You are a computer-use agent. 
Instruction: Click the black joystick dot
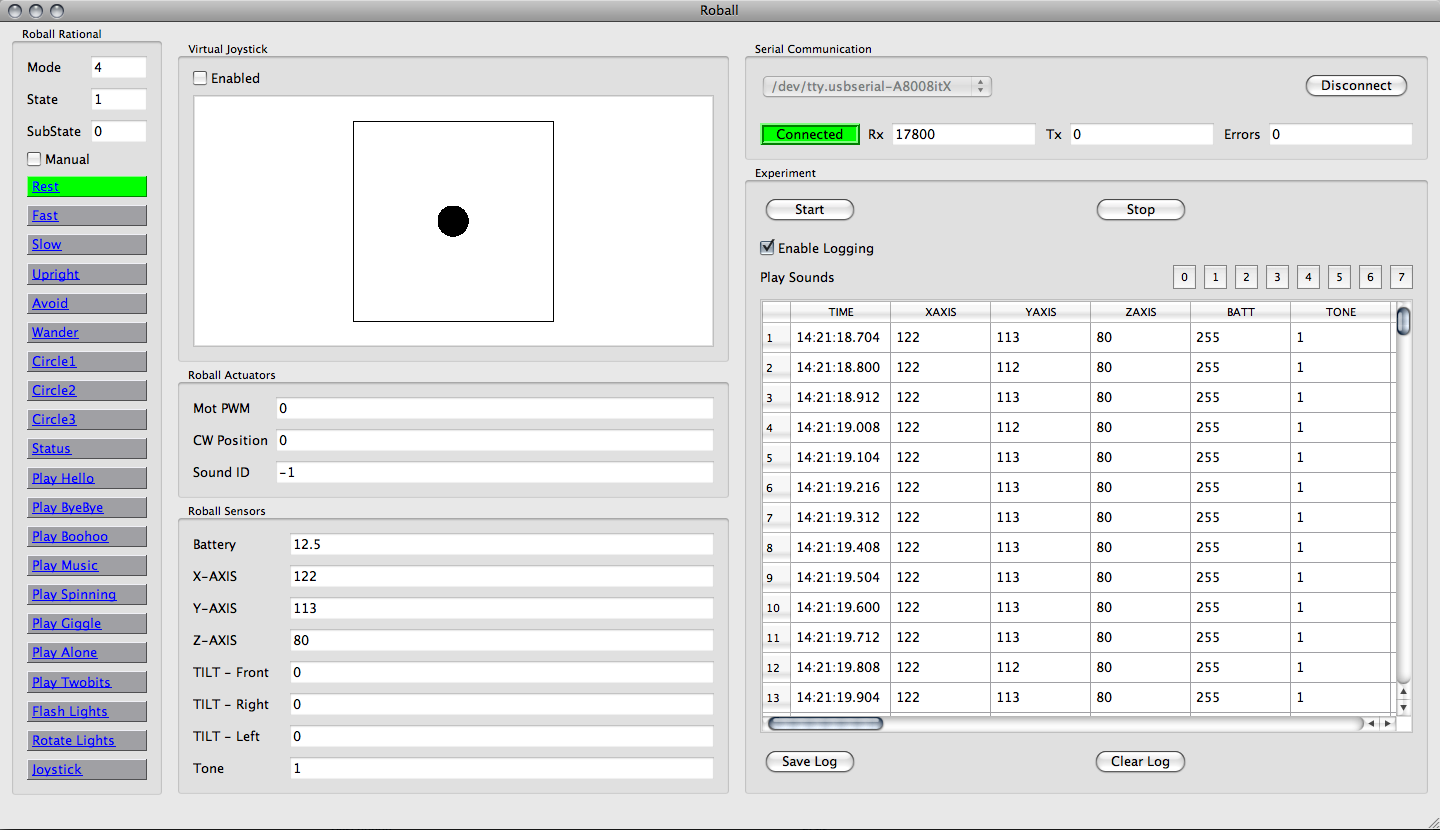click(453, 221)
